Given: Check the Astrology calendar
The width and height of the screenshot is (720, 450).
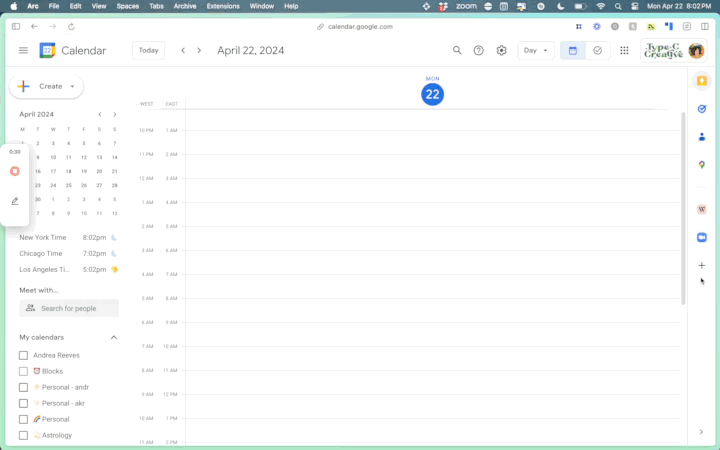Looking at the screenshot, I should [x=24, y=435].
